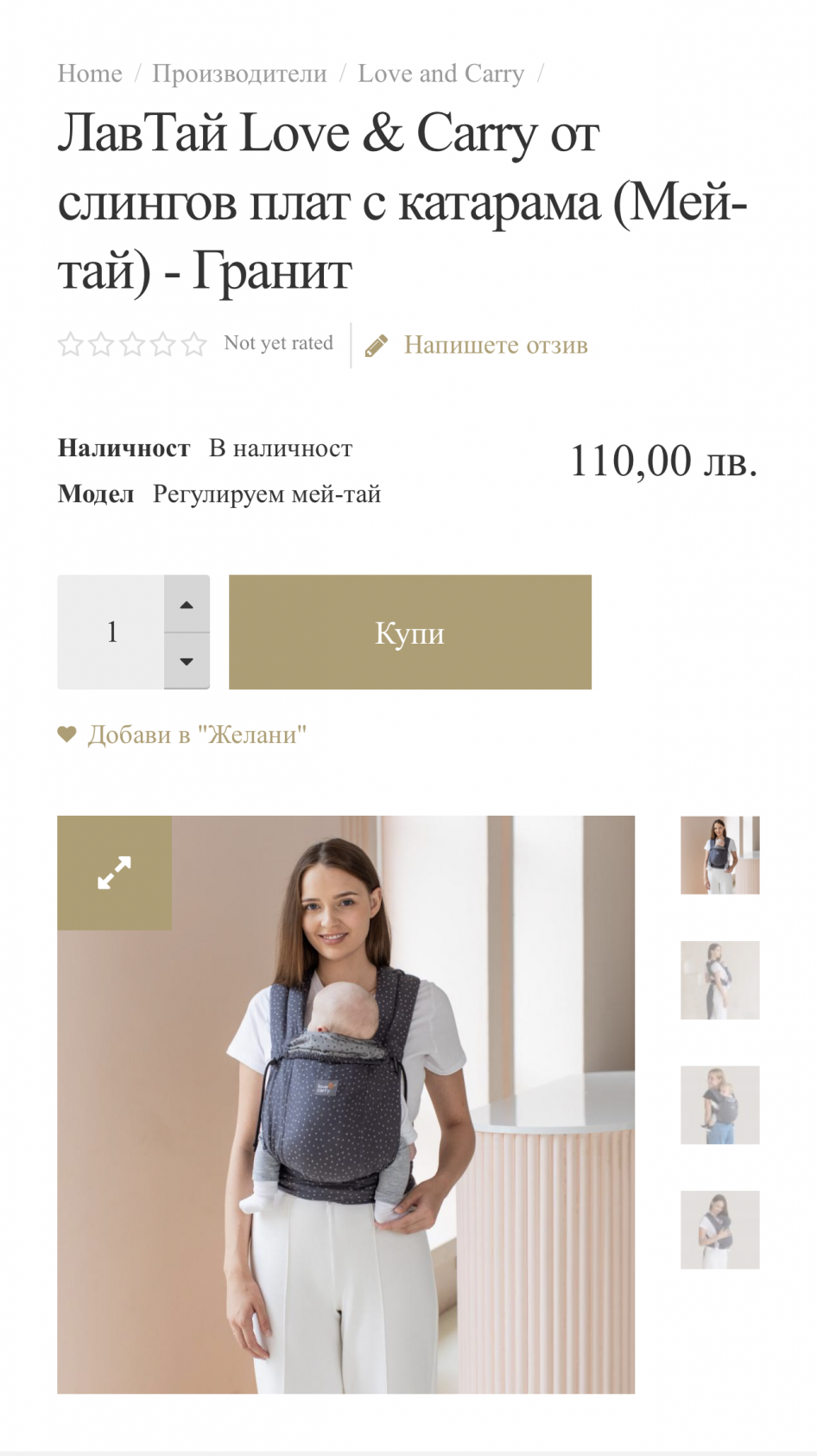Image resolution: width=817 pixels, height=1456 pixels.
Task: Open the Love and Carry breadcrumb
Action: click(441, 73)
